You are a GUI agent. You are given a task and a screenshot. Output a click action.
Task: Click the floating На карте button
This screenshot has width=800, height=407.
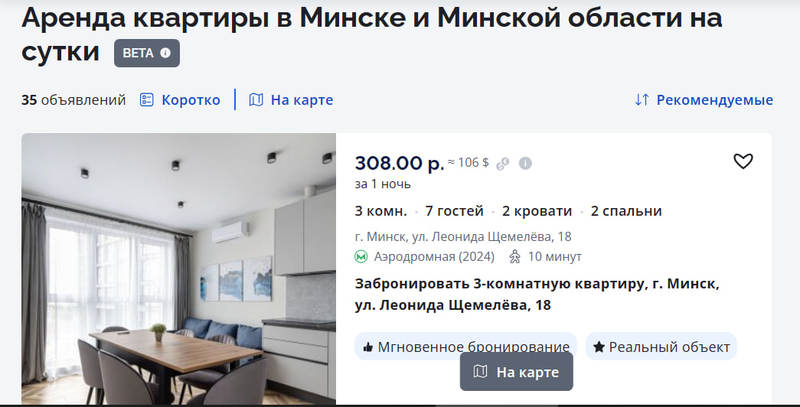click(x=516, y=372)
